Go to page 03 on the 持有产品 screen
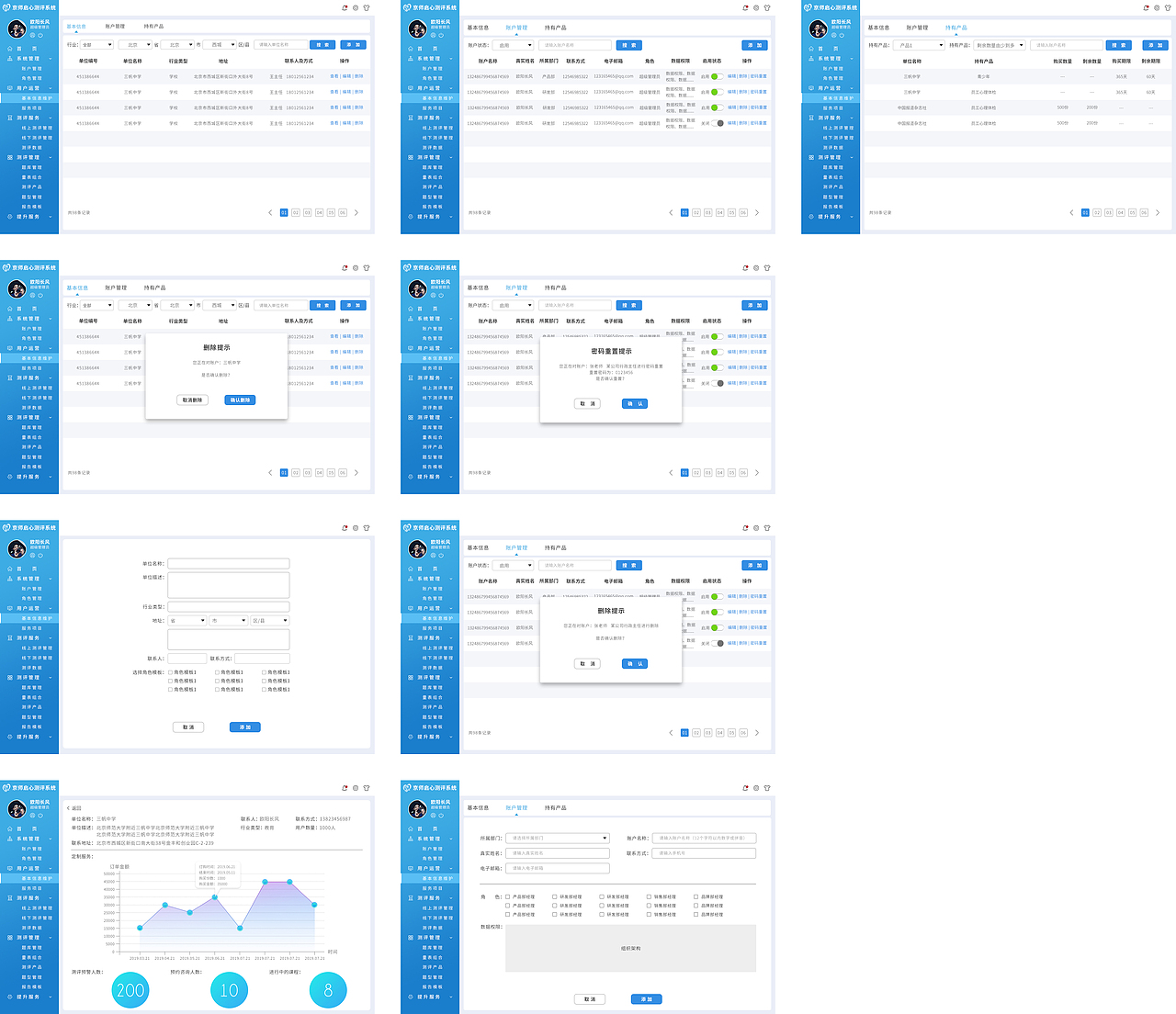Viewport: 1176px width, 1014px height. point(1109,212)
